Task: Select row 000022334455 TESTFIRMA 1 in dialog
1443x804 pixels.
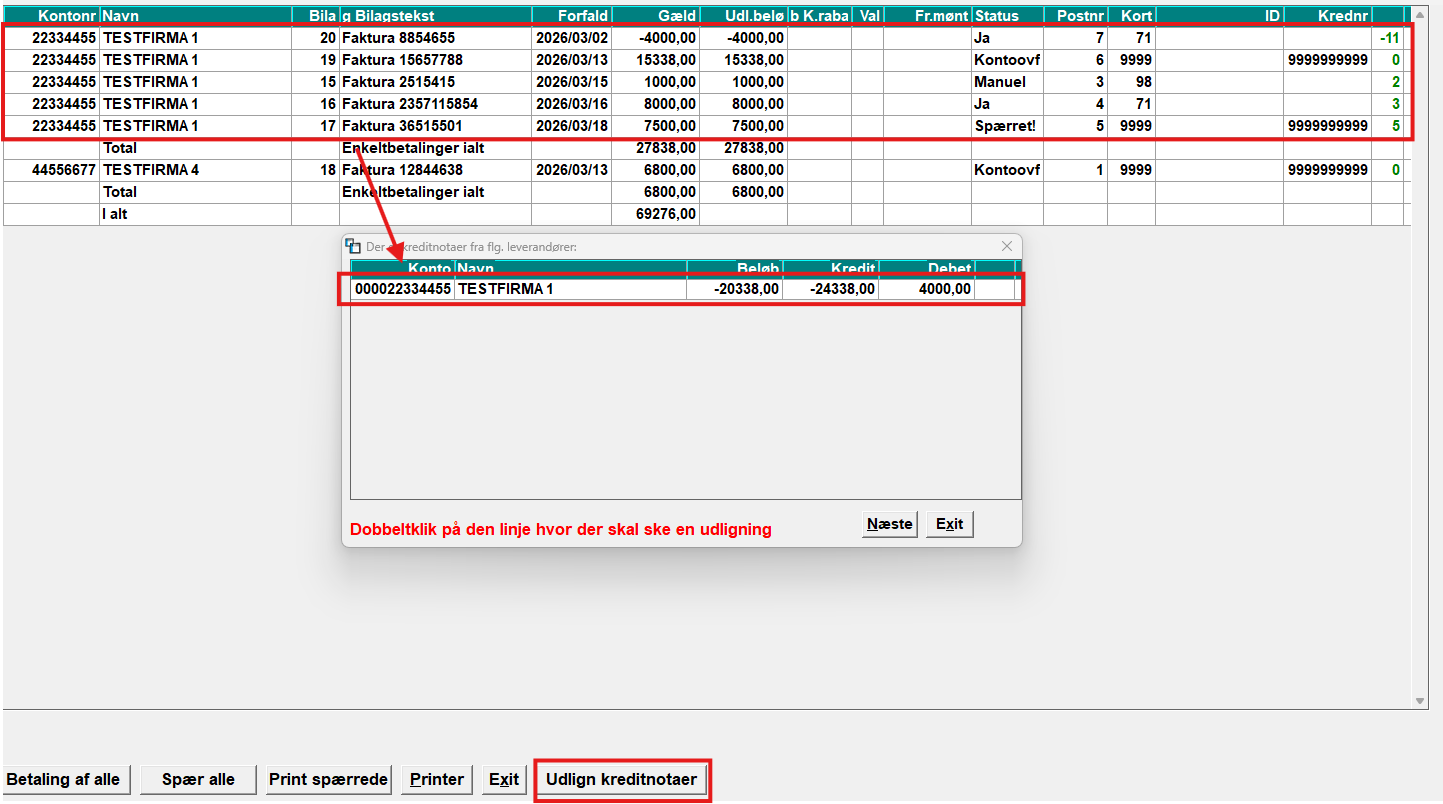Action: tap(686, 289)
